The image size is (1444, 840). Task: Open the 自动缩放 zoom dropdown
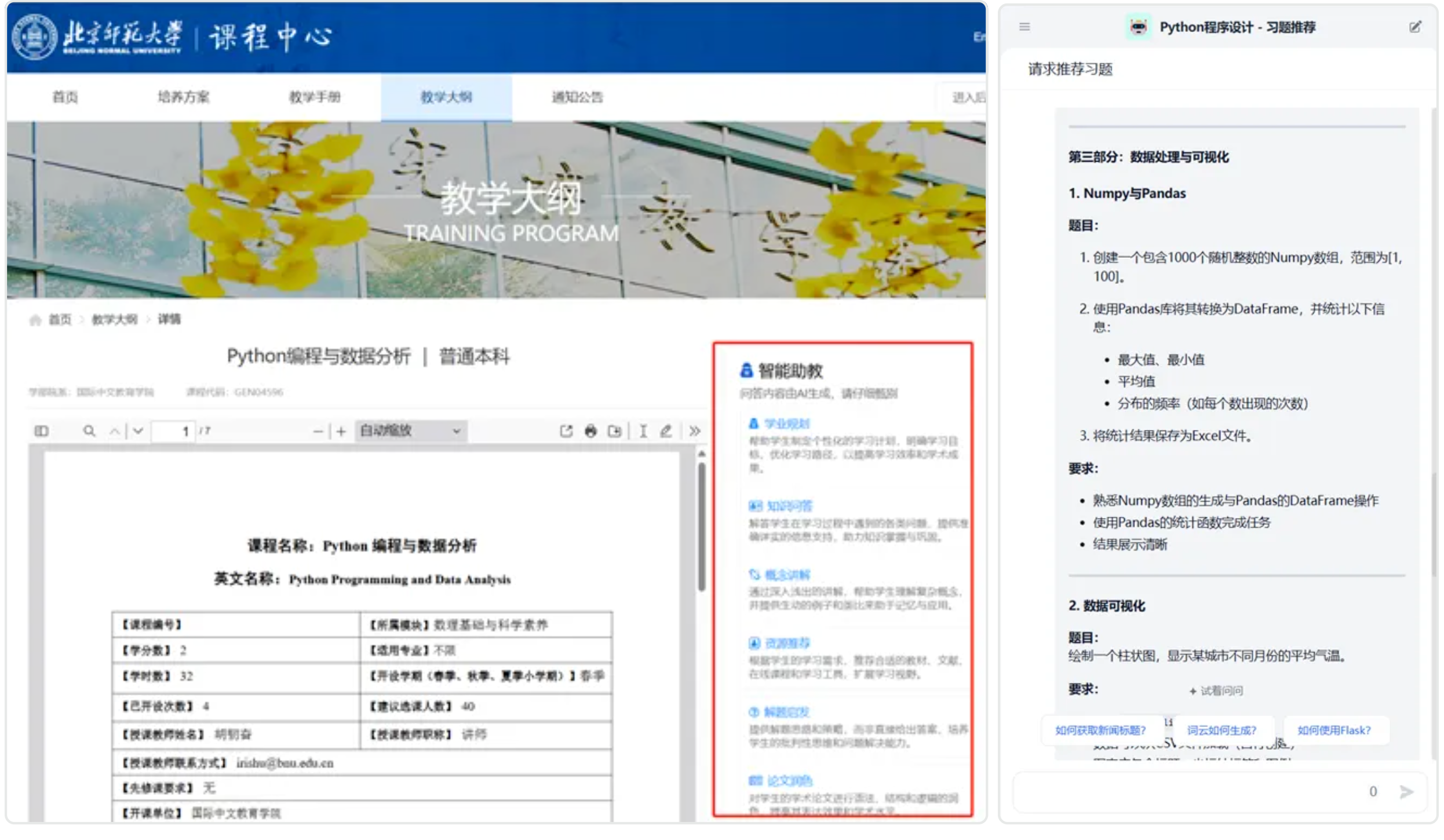click(410, 431)
